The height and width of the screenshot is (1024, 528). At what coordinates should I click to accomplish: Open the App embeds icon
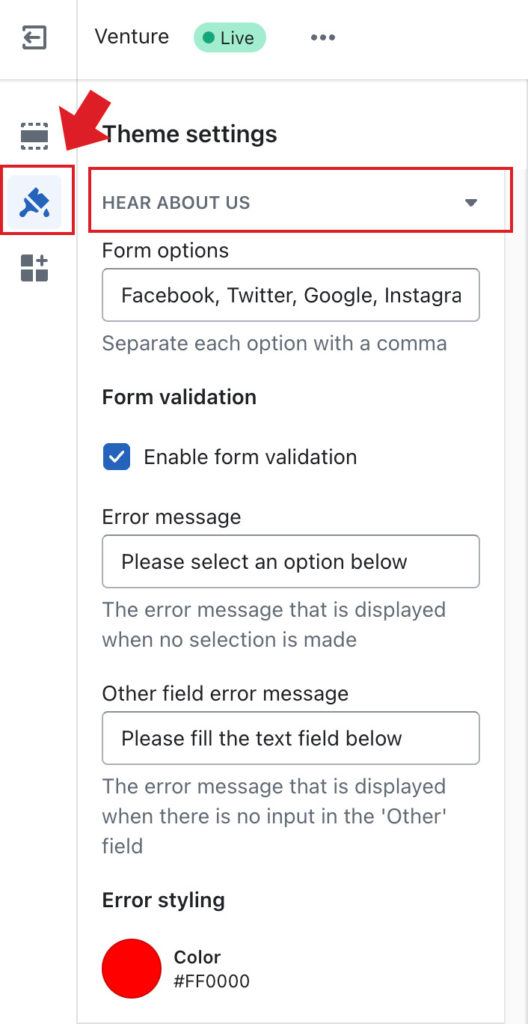[35, 268]
